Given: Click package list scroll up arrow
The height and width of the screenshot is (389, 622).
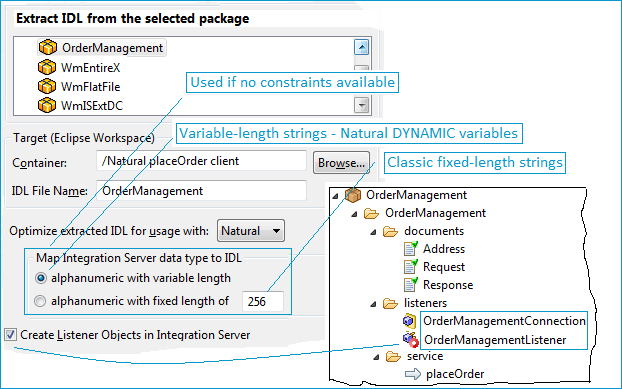Looking at the screenshot, I should pyautogui.click(x=361, y=47).
